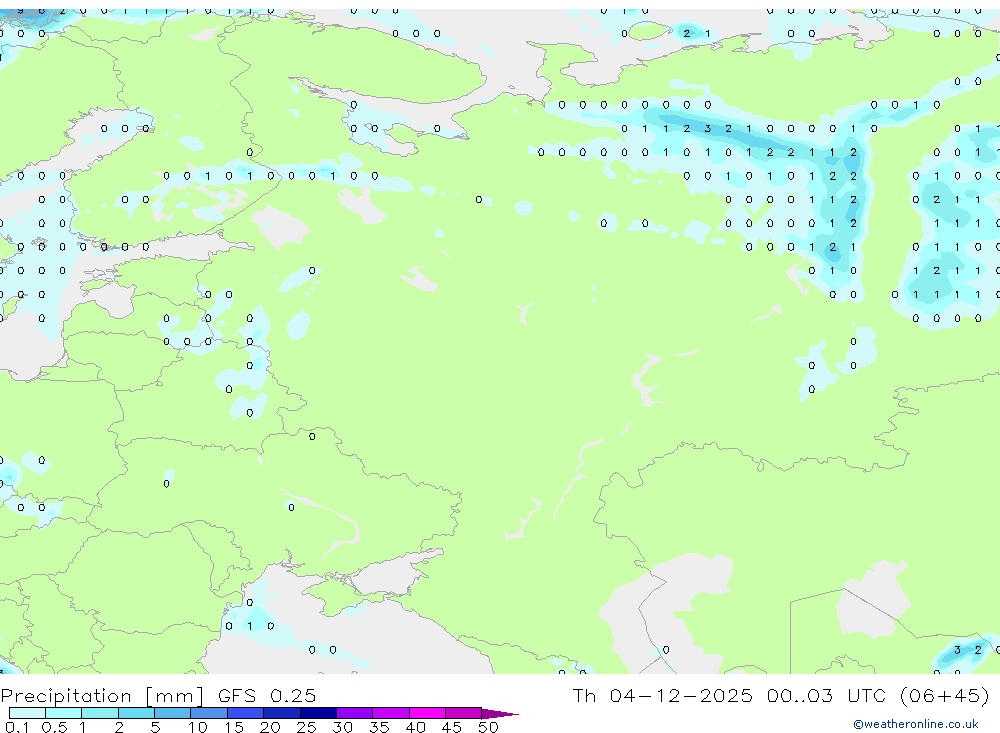Click the 25–30 mm navy legend swatch
Screen dimensions: 1000x733
[318, 713]
